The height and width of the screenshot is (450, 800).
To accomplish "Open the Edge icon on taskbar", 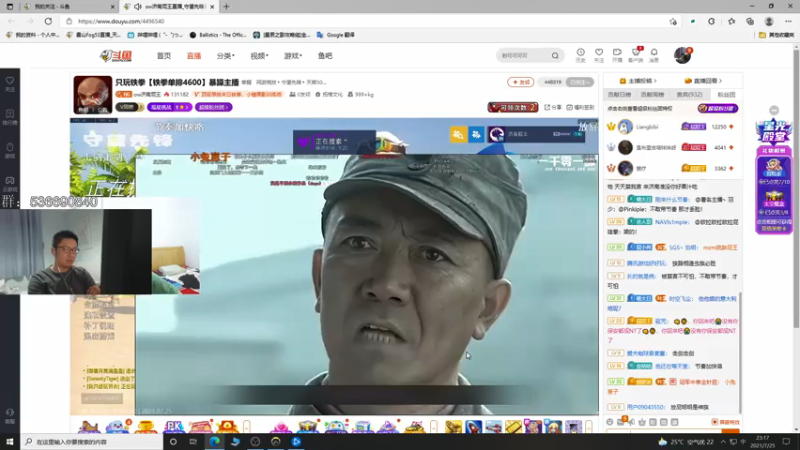I will tap(214, 441).
